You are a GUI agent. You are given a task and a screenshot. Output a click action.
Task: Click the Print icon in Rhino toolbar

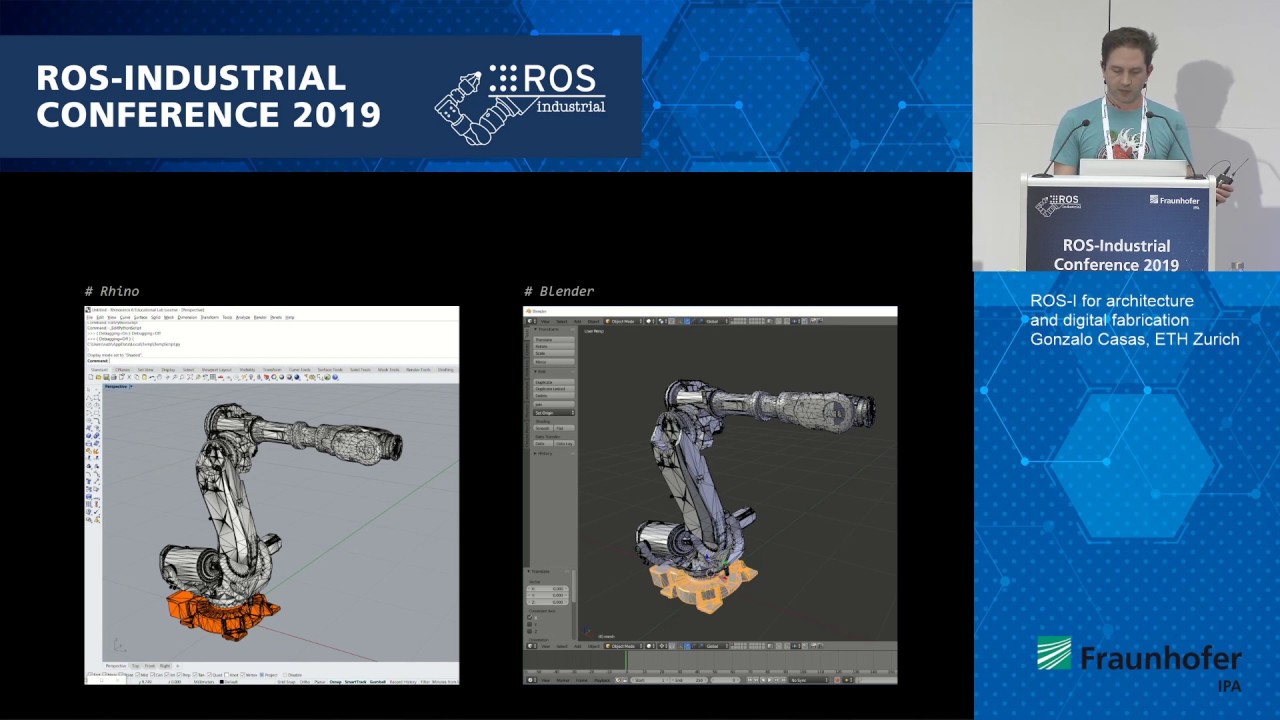point(113,377)
